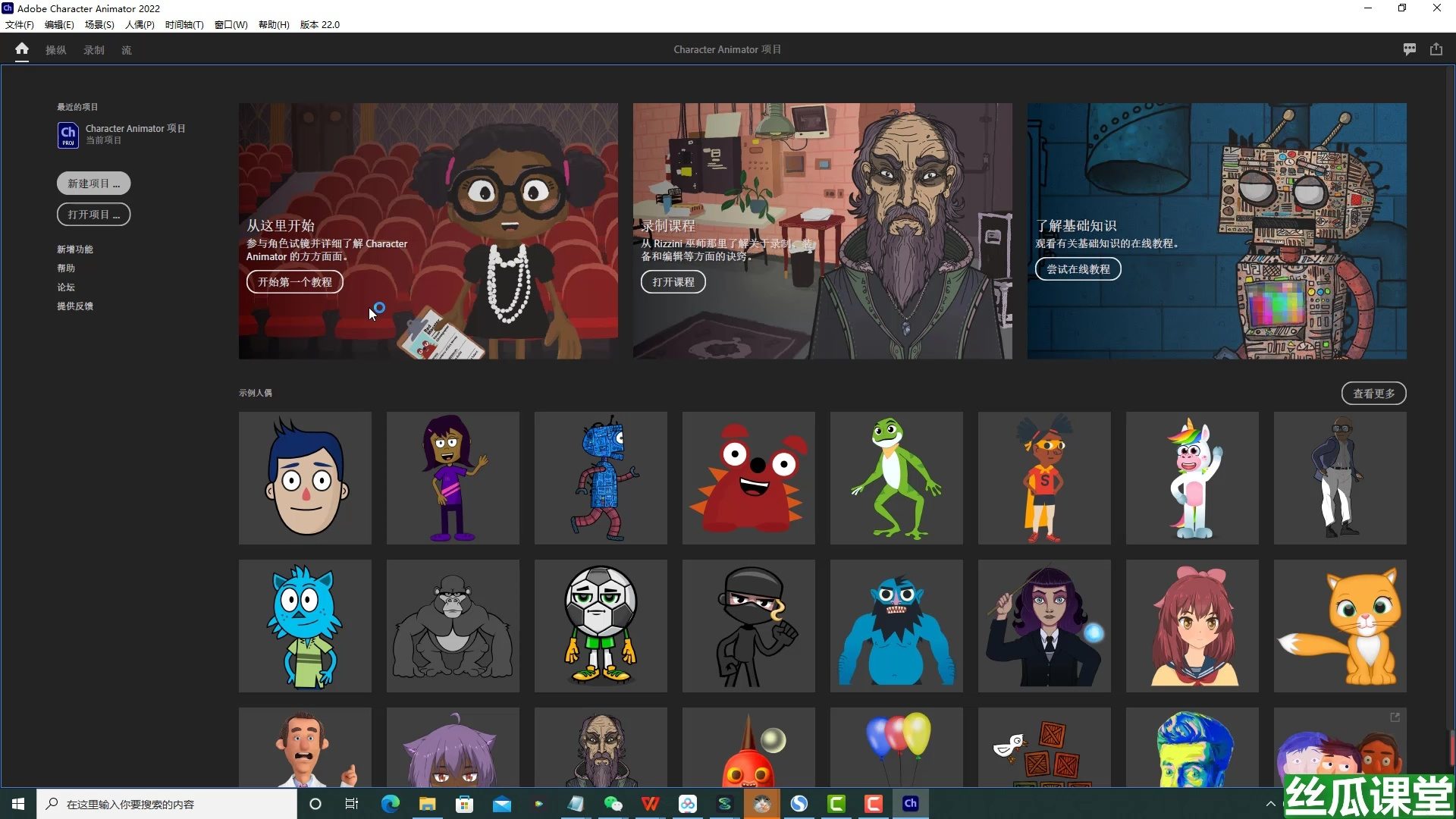Open bird with crates puppet thumbnail
This screenshot has height=819, width=1456.
[1044, 747]
